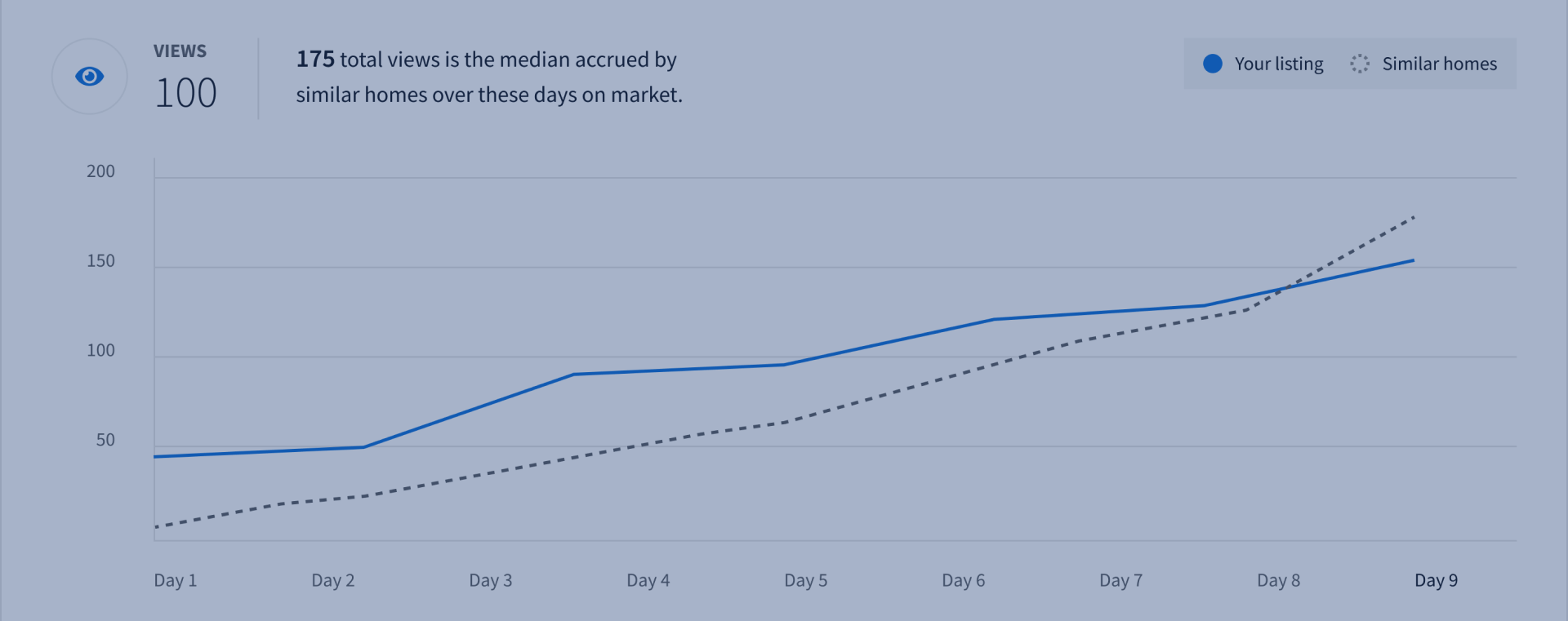Click the 100 views count number

(185, 93)
